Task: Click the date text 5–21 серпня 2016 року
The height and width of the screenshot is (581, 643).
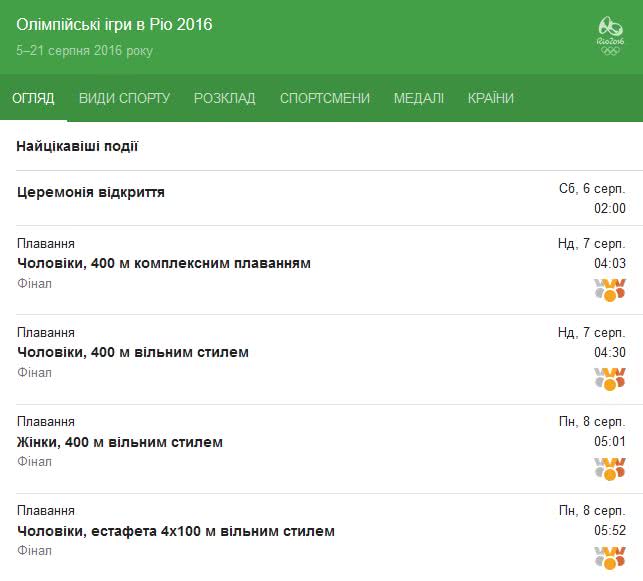Action: (84, 50)
